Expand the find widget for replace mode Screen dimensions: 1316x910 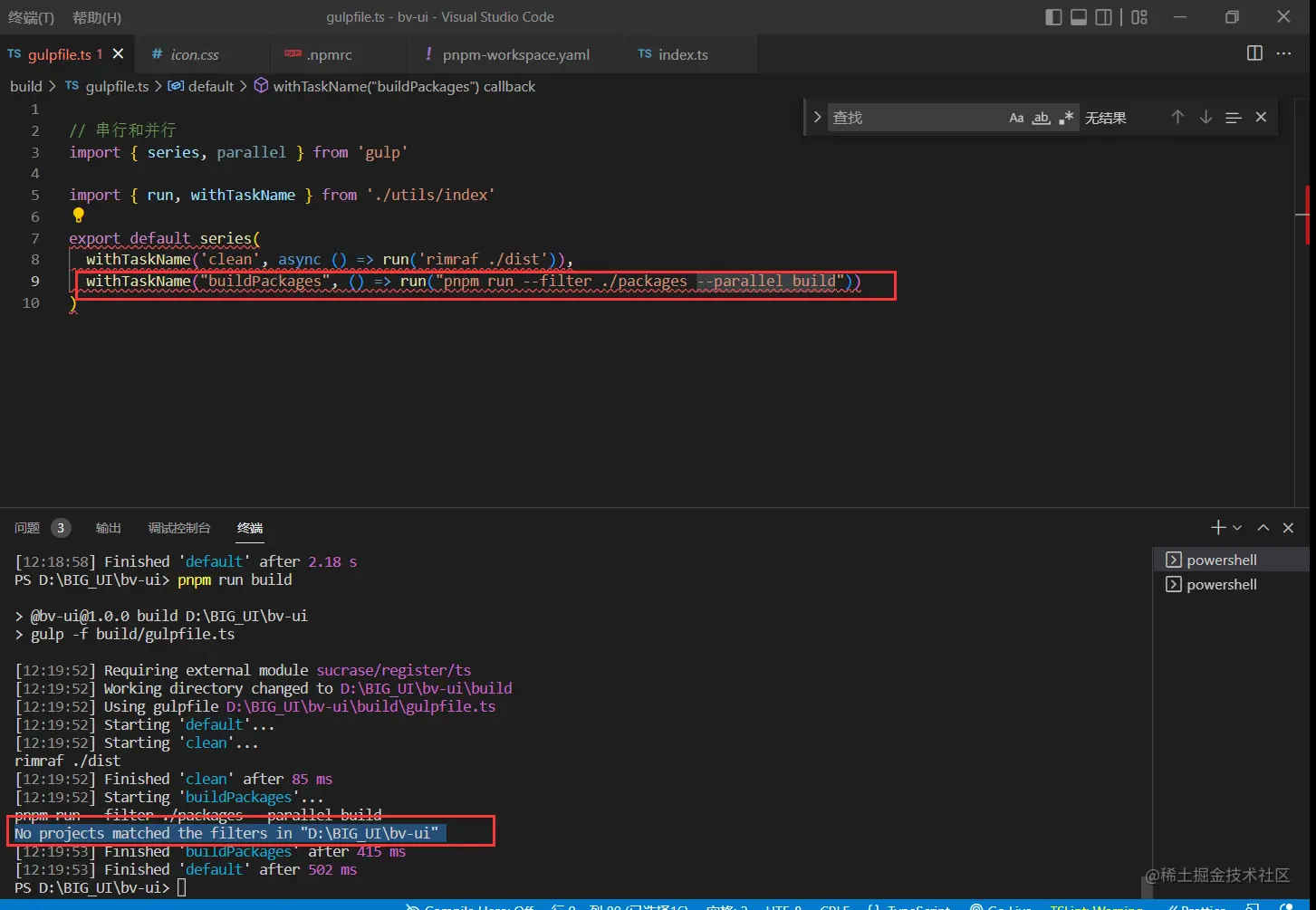coord(817,117)
